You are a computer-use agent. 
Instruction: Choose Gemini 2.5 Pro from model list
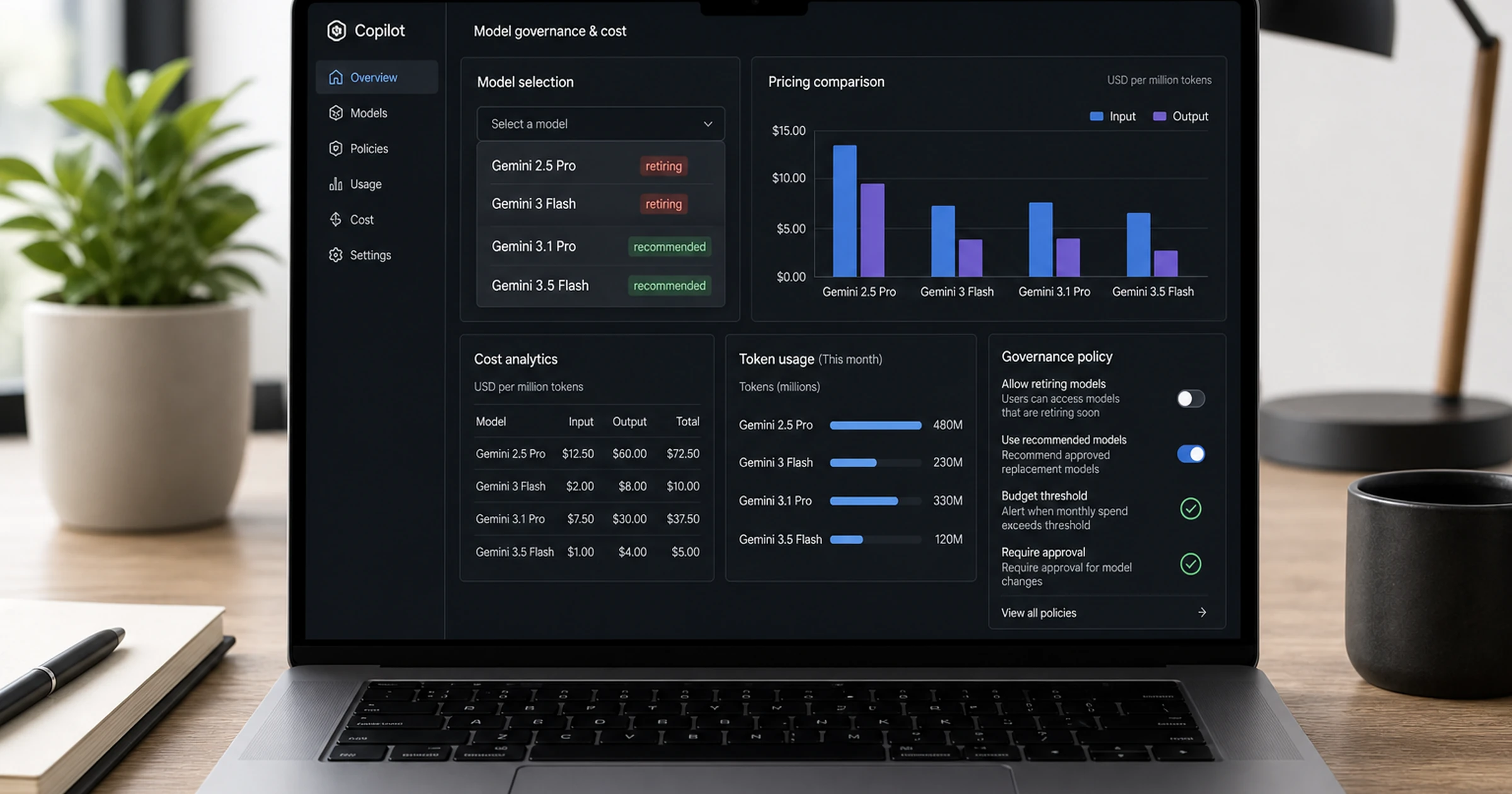(x=600, y=166)
